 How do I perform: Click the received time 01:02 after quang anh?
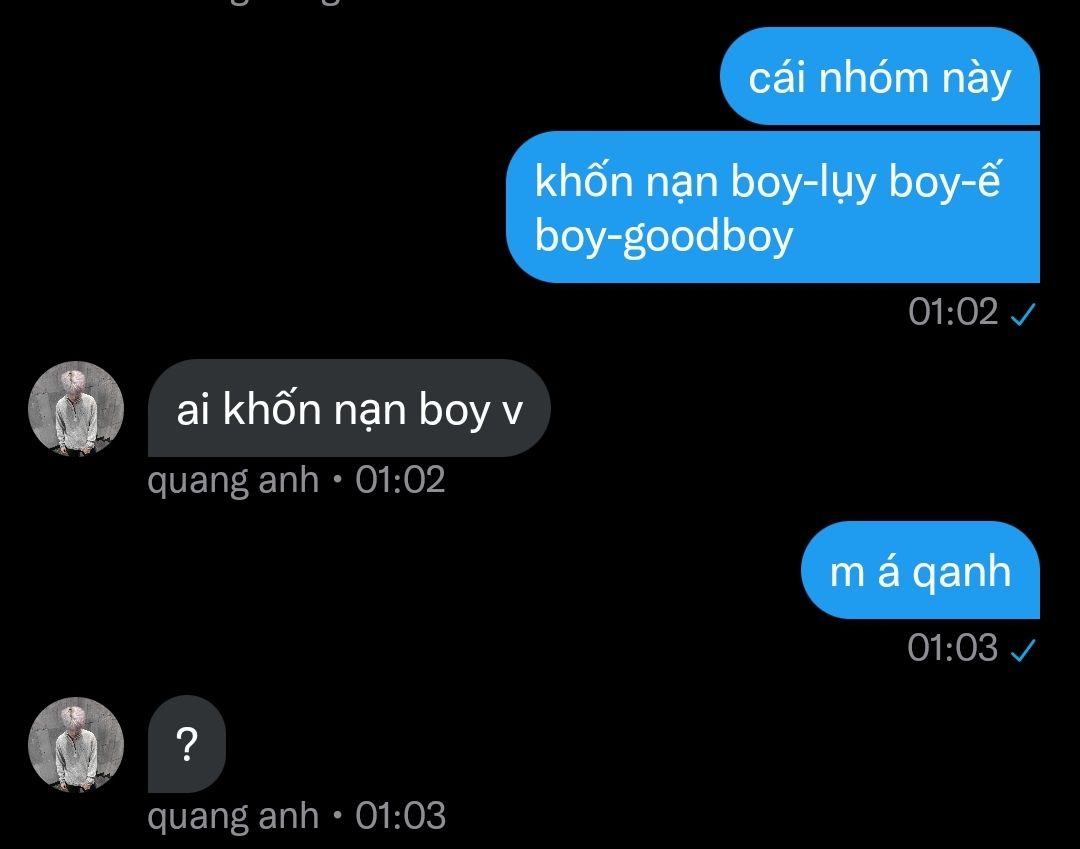[x=400, y=480]
